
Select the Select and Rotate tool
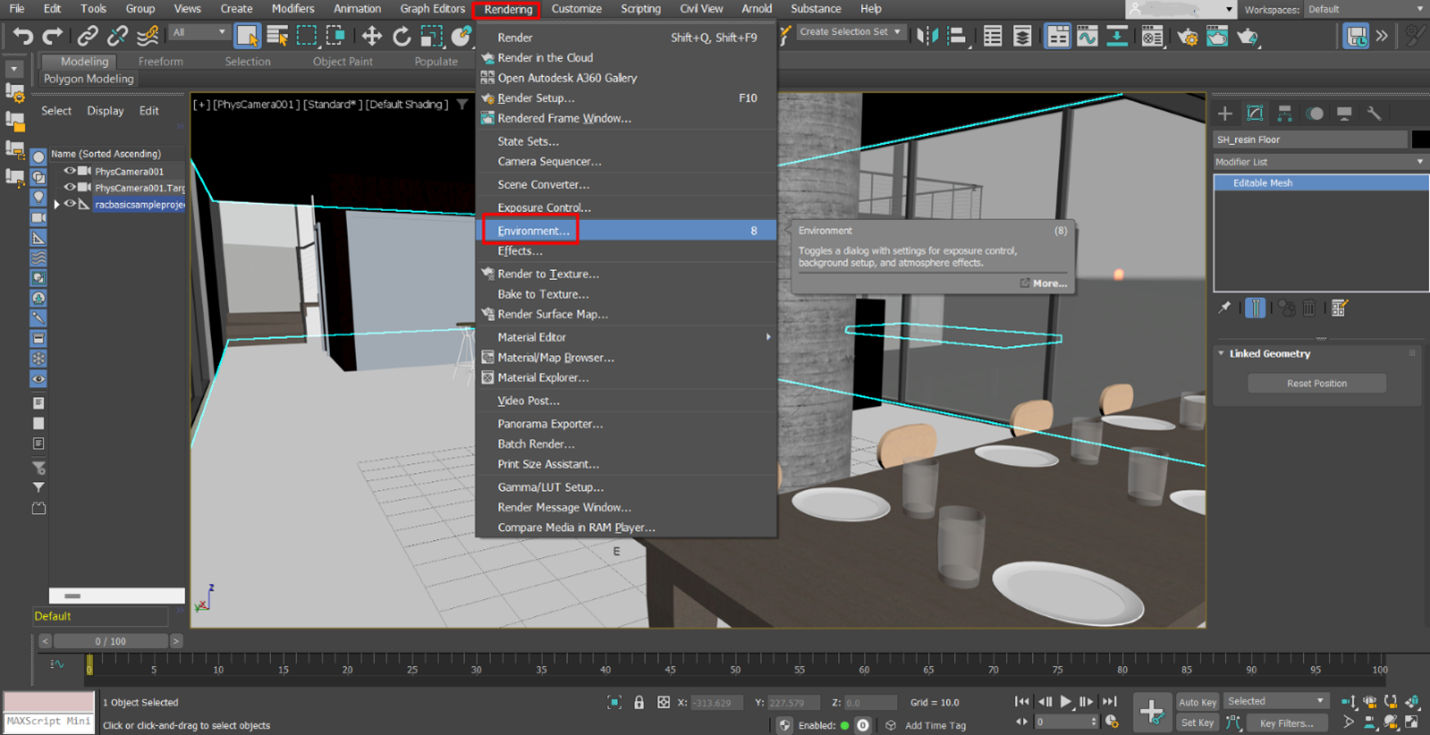pos(400,37)
